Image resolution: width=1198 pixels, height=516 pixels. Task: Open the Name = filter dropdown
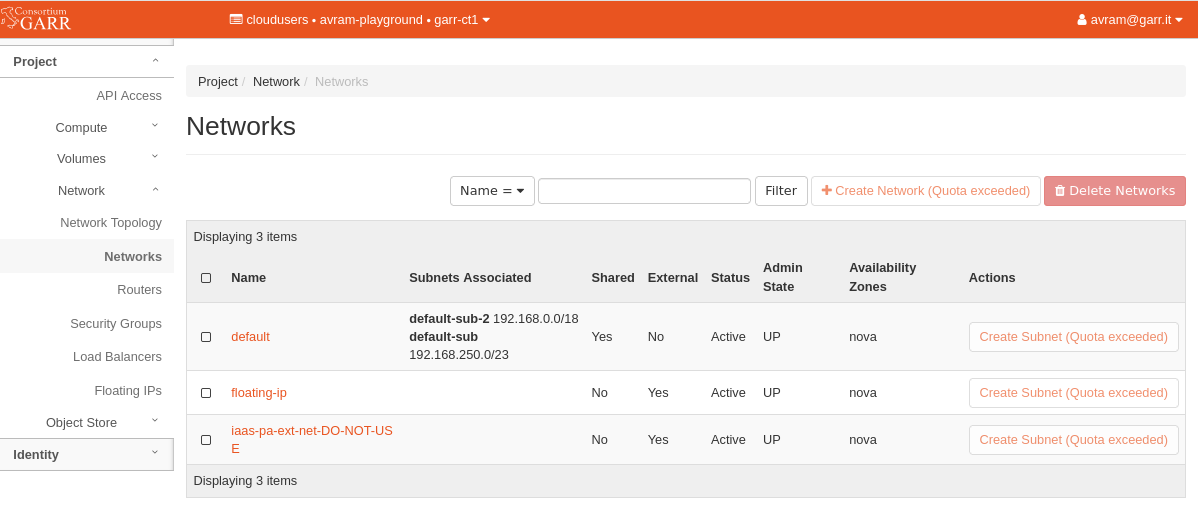(492, 191)
